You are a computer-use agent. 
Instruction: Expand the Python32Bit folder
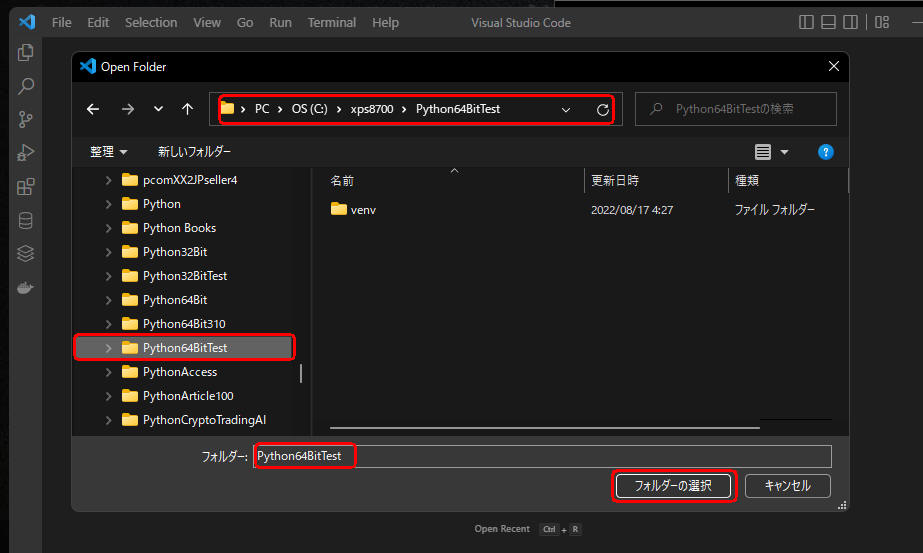coord(108,252)
